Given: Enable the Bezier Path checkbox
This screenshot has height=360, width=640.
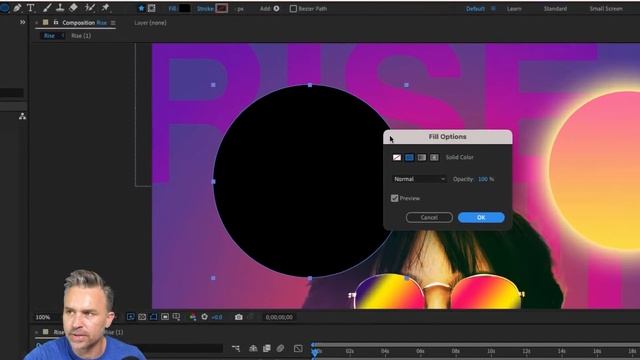Looking at the screenshot, I should 293,9.
